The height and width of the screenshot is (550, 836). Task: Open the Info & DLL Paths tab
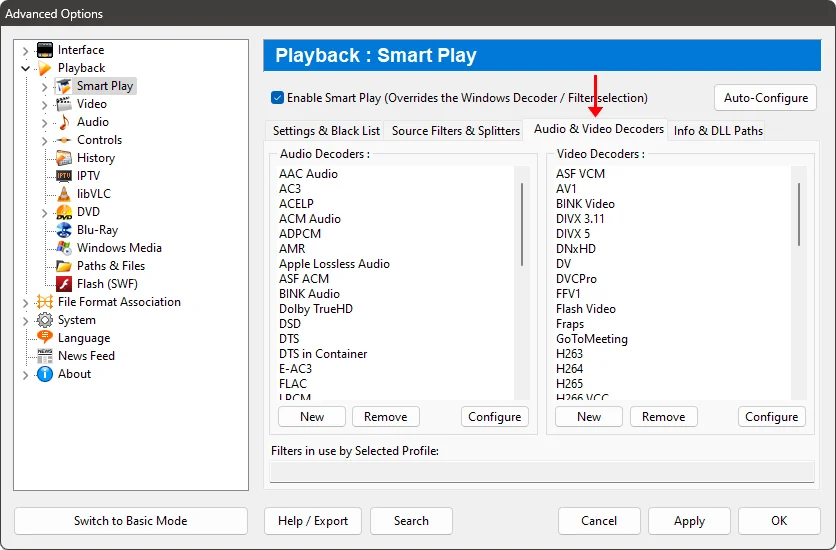(718, 131)
